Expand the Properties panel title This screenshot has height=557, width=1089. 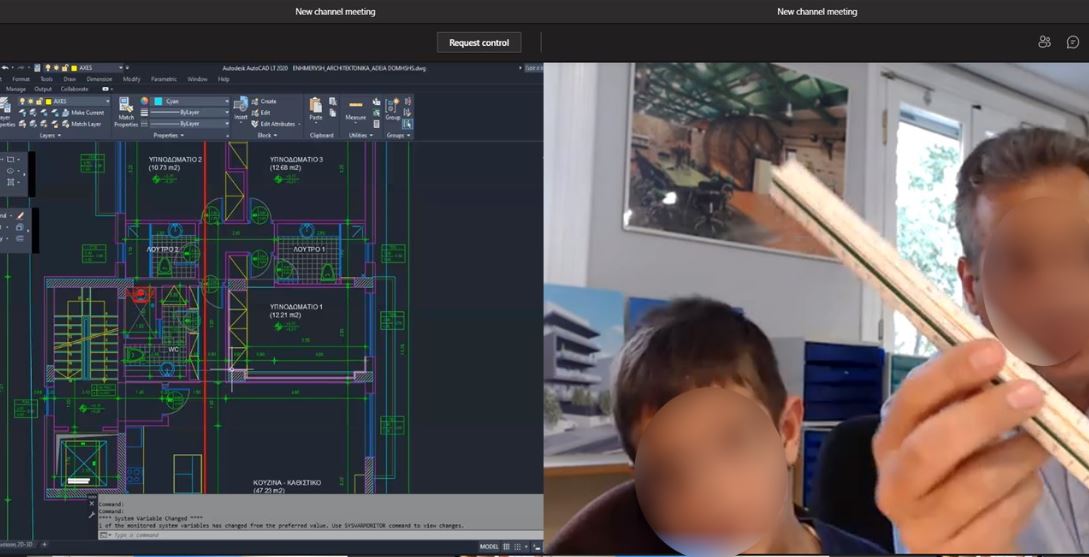(168, 135)
